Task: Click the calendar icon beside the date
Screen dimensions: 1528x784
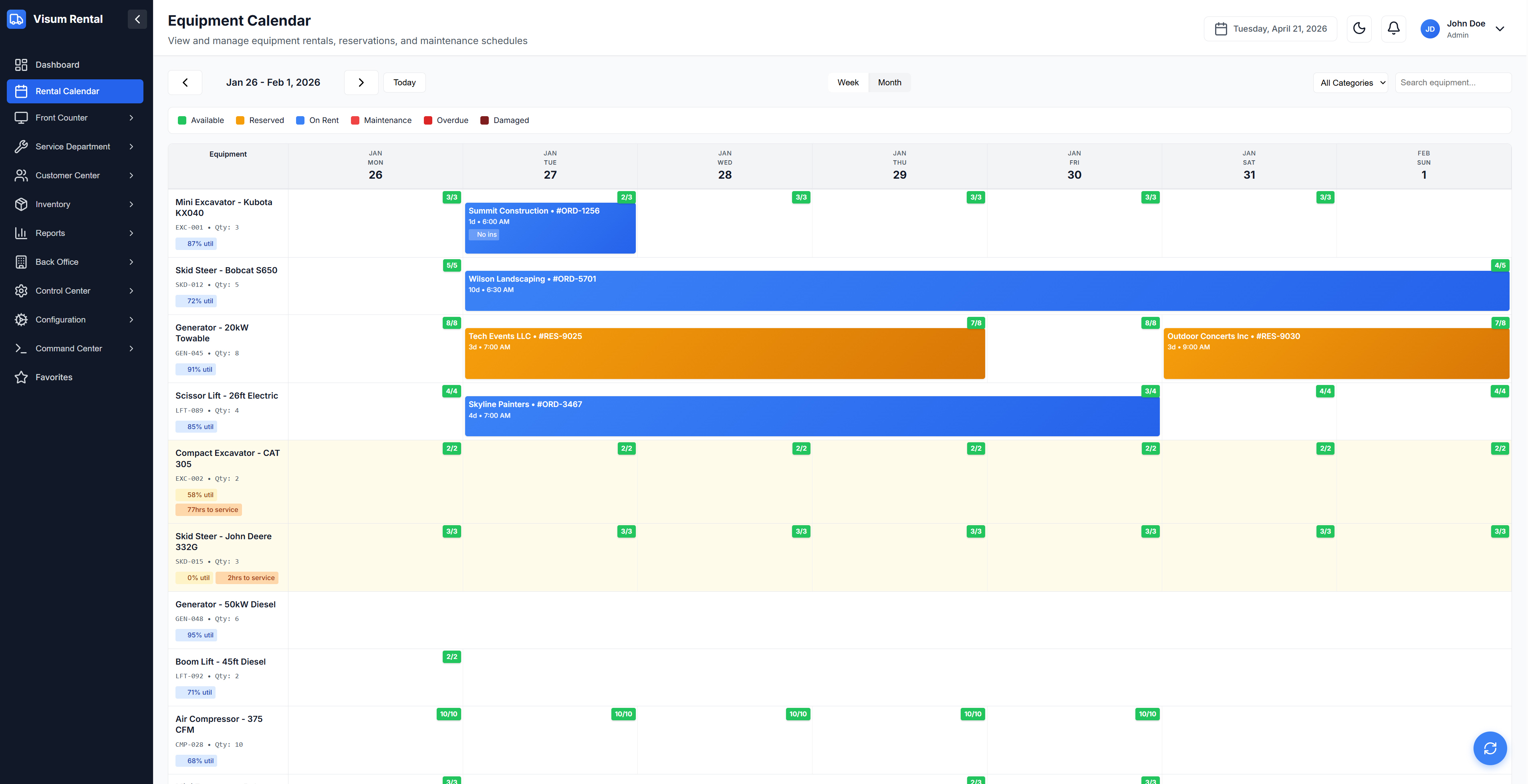Action: [x=1220, y=28]
